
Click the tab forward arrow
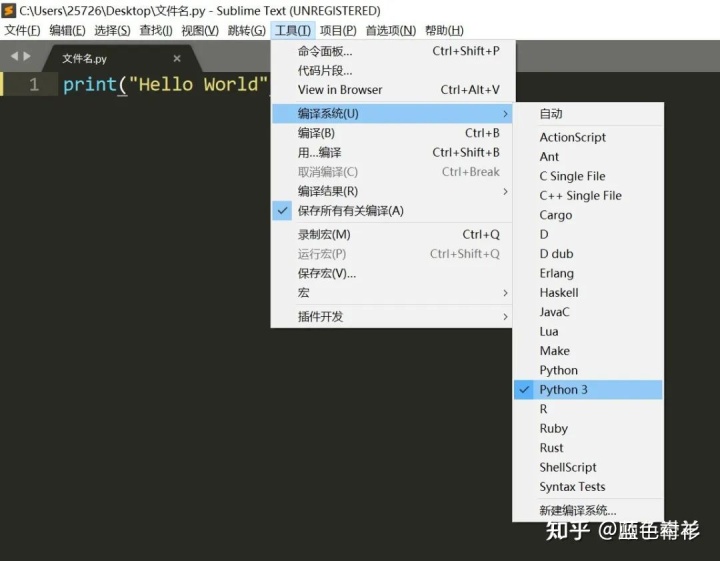[27, 56]
